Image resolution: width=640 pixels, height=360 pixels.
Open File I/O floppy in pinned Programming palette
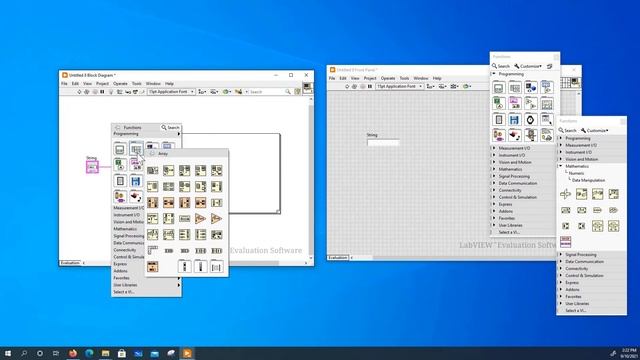click(515, 120)
